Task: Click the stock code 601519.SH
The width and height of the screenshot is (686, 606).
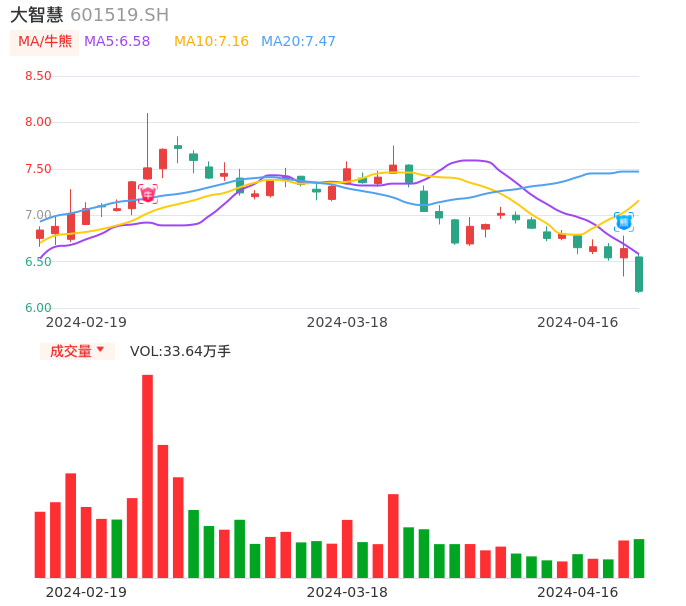Action: click(x=119, y=15)
